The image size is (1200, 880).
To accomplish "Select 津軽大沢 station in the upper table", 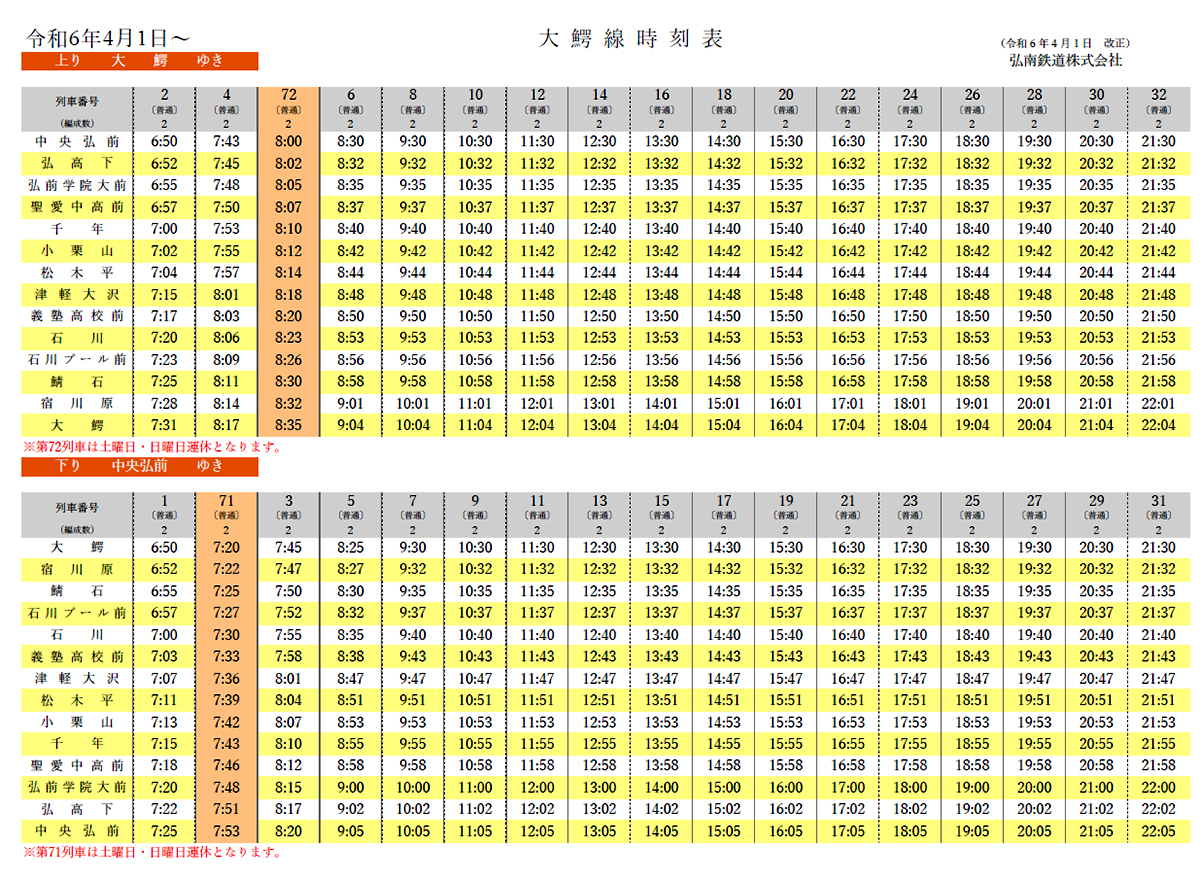I will (77, 294).
